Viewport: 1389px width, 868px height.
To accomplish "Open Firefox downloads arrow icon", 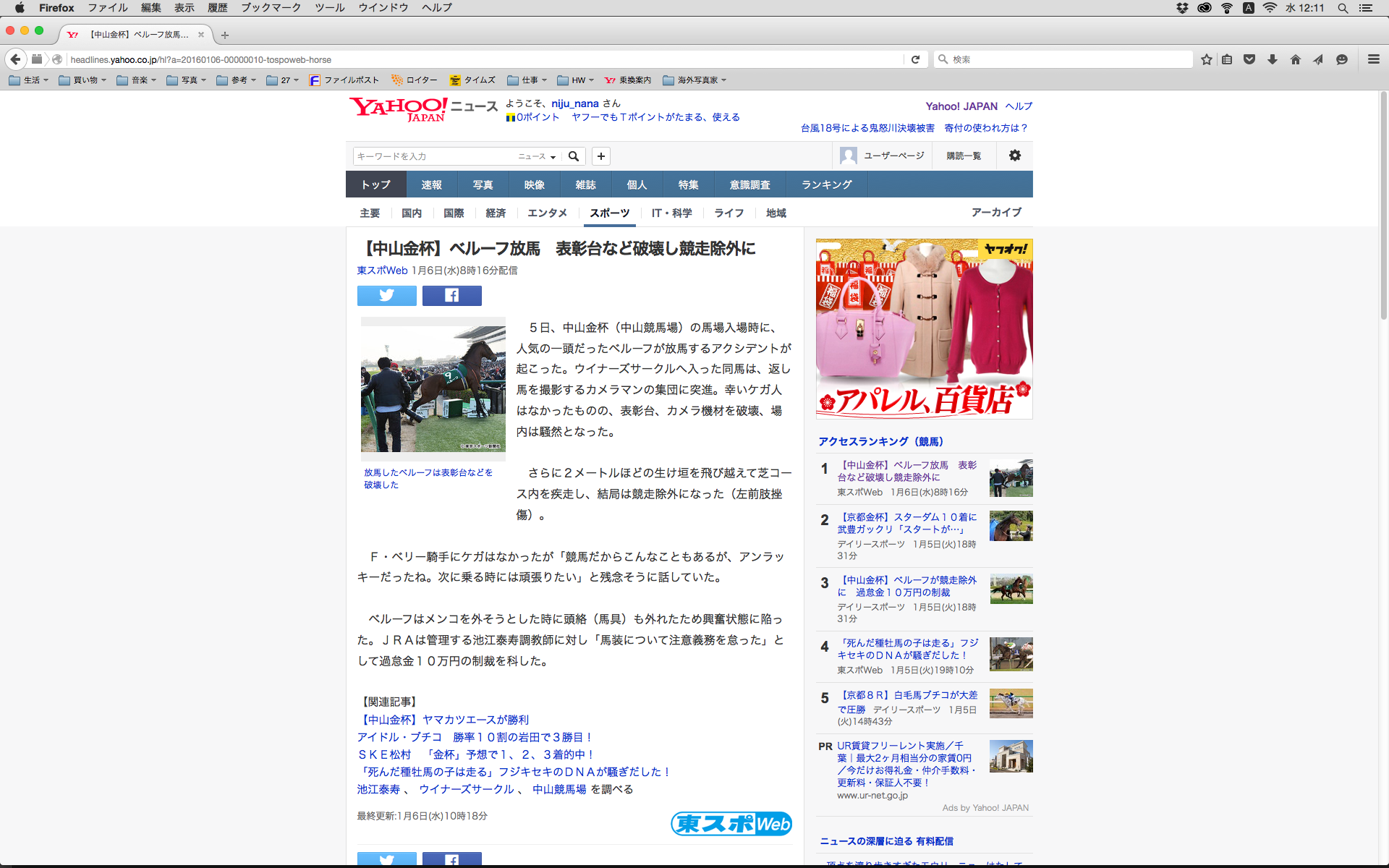I will click(1272, 59).
